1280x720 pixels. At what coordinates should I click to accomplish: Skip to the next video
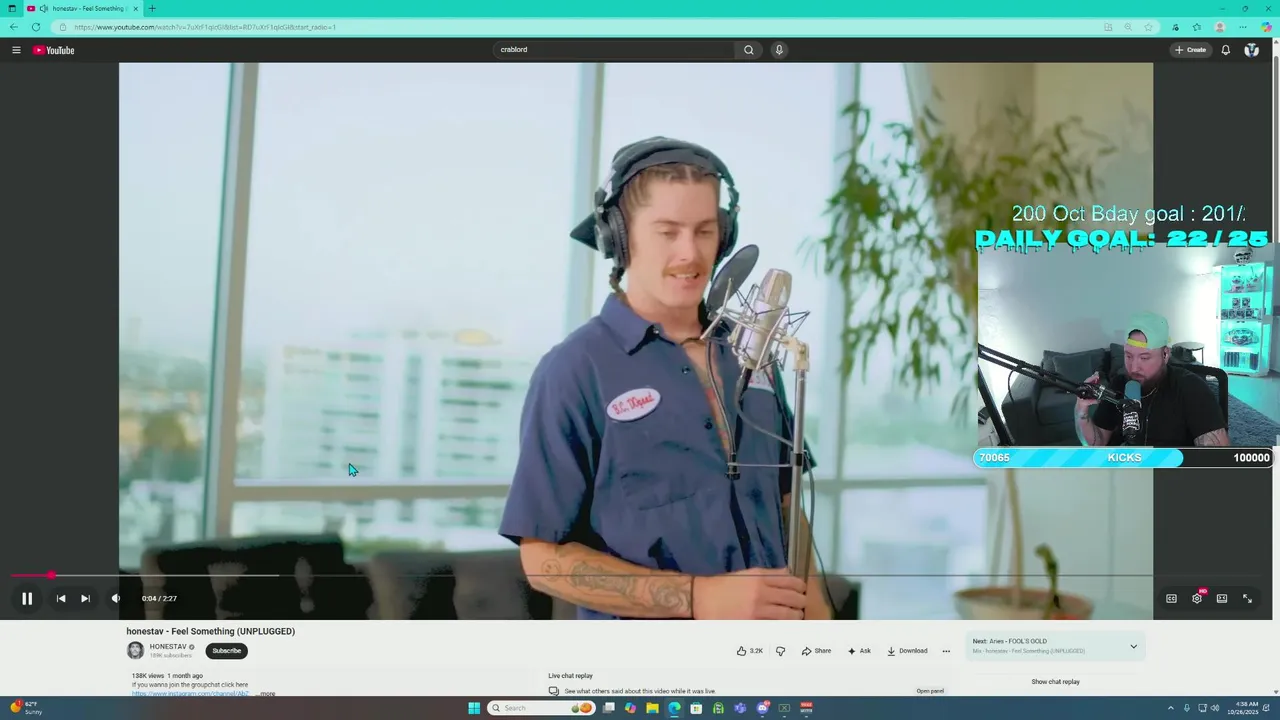tap(85, 598)
